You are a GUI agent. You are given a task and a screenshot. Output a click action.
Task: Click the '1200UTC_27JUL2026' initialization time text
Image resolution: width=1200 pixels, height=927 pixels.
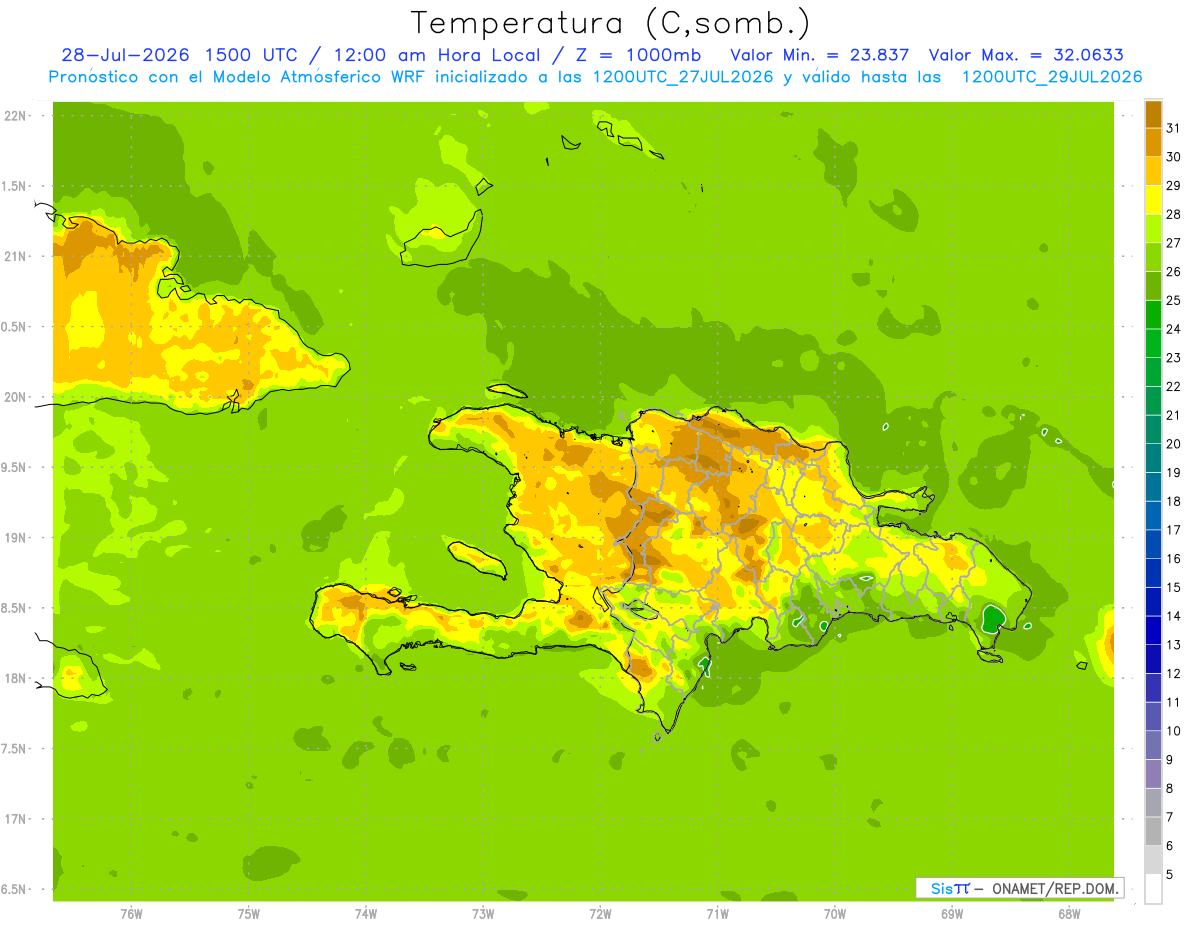tap(683, 77)
